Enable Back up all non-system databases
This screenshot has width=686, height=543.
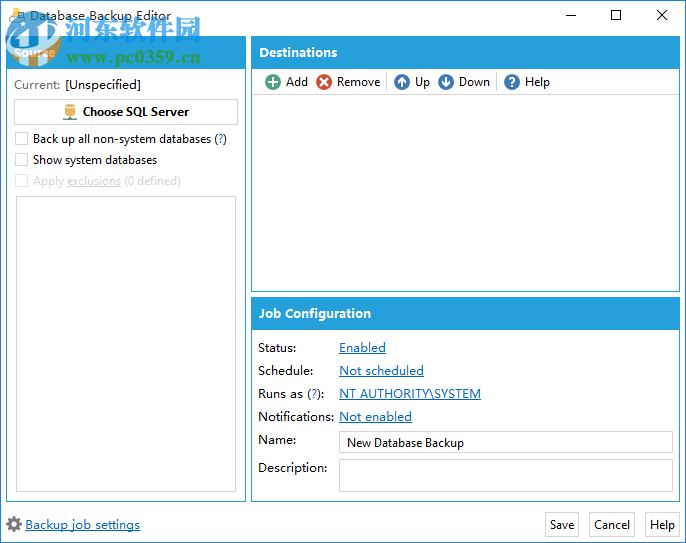[x=21, y=139]
